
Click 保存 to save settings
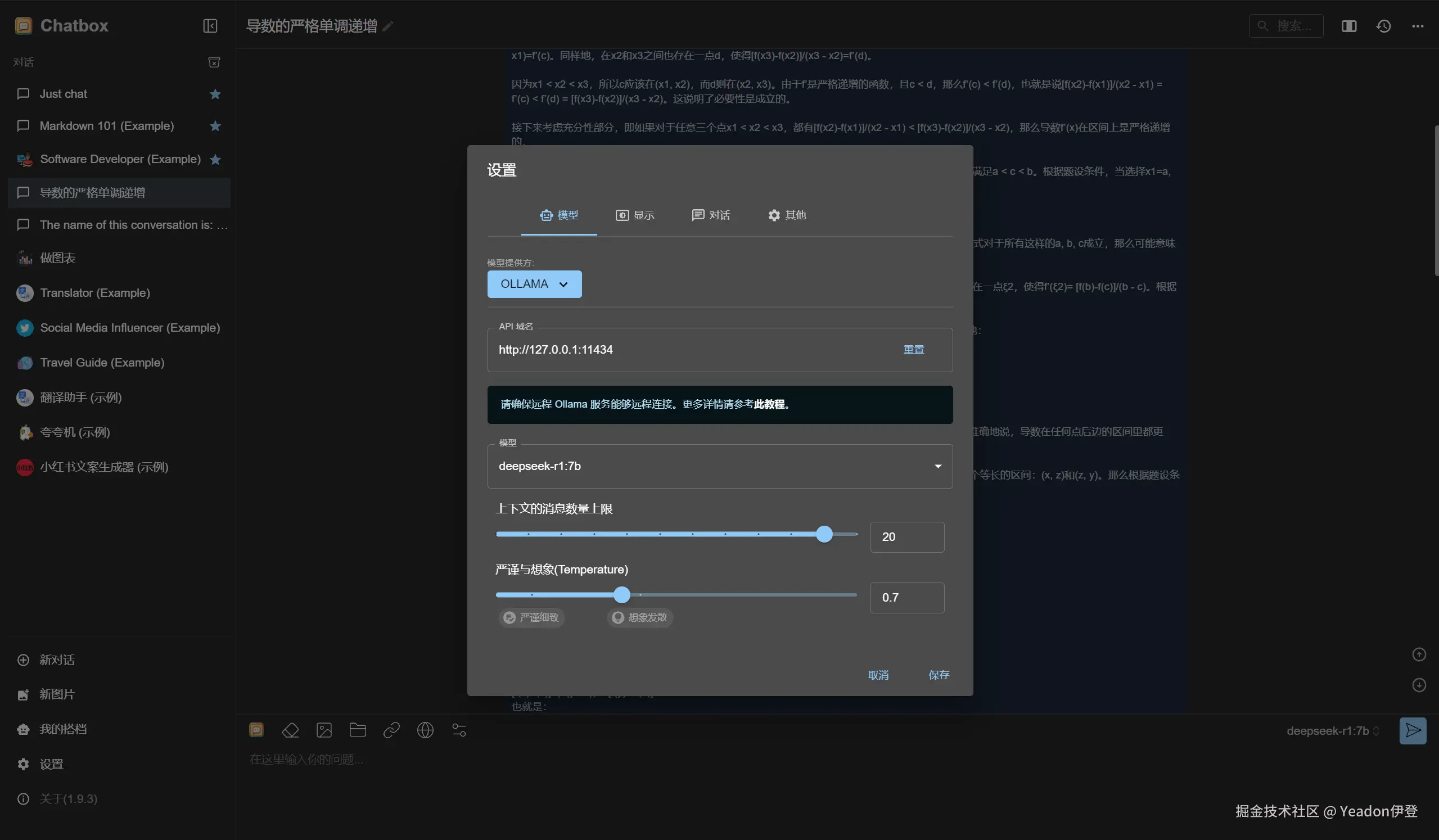pyautogui.click(x=938, y=675)
